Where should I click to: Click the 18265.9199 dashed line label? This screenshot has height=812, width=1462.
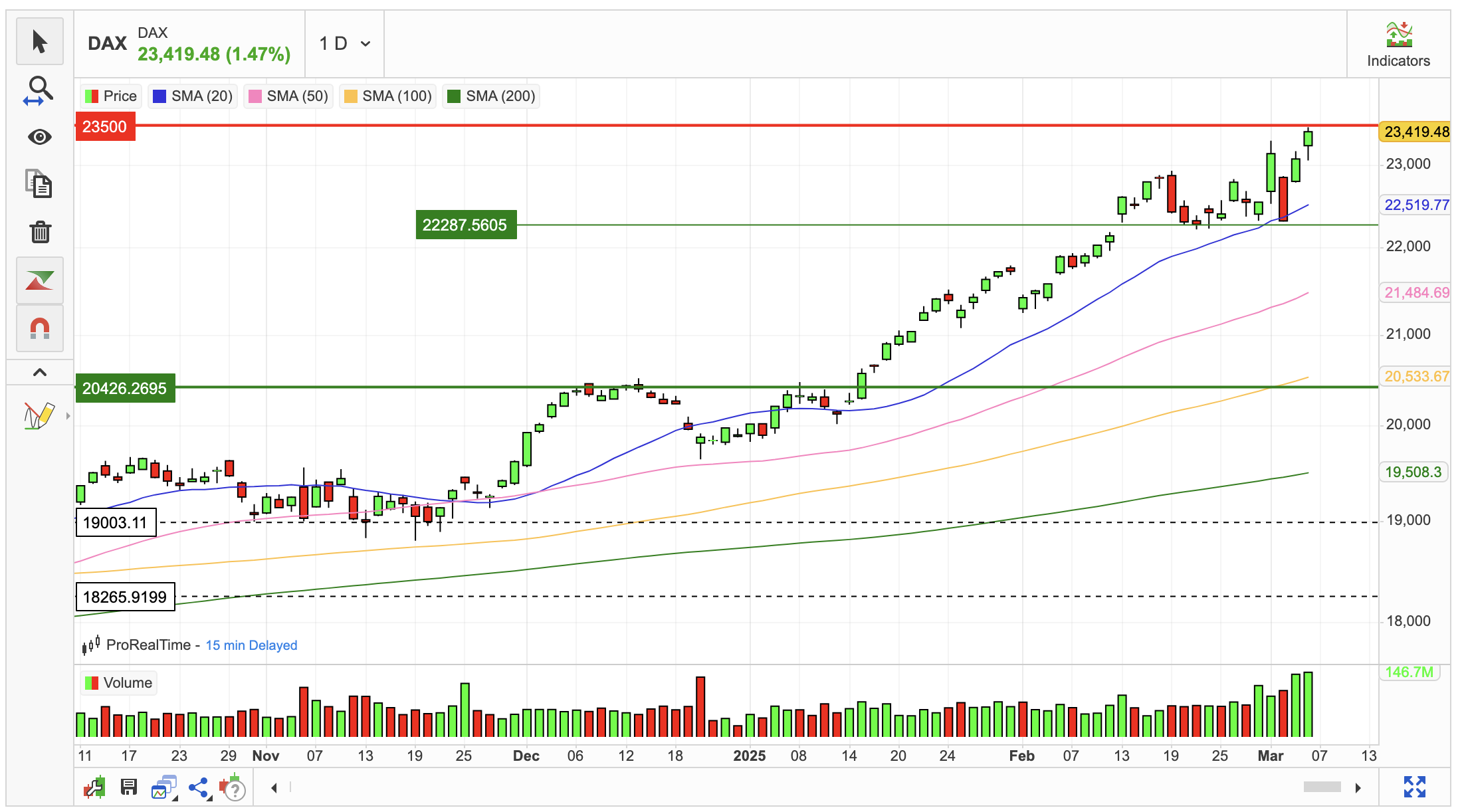pos(125,597)
